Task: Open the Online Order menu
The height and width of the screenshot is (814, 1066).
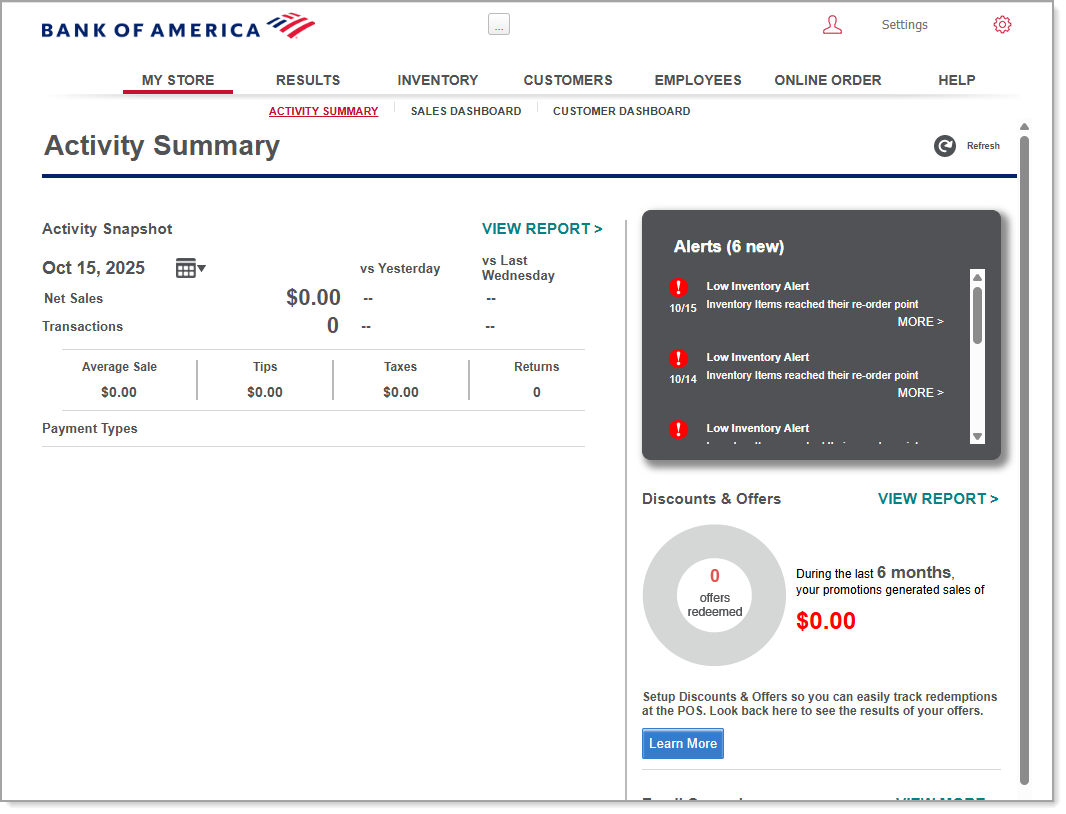Action: 828,80
